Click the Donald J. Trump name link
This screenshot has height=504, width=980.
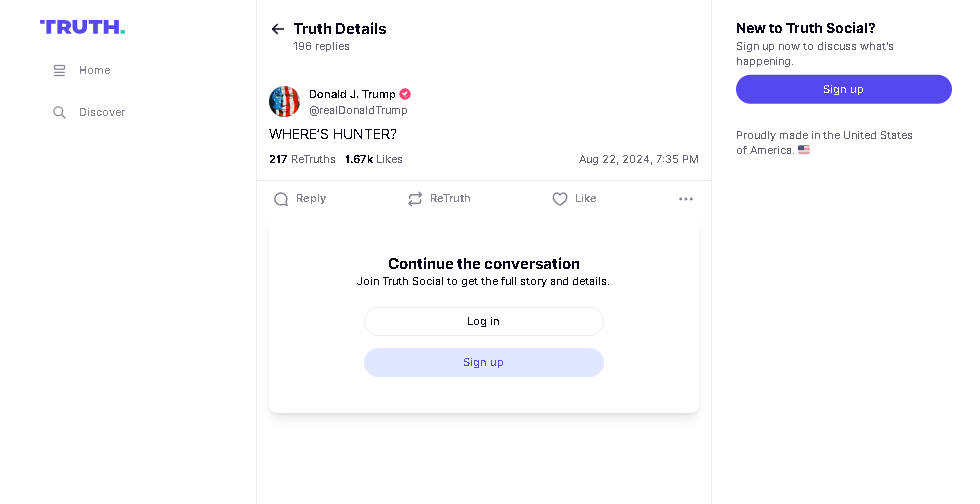point(352,94)
